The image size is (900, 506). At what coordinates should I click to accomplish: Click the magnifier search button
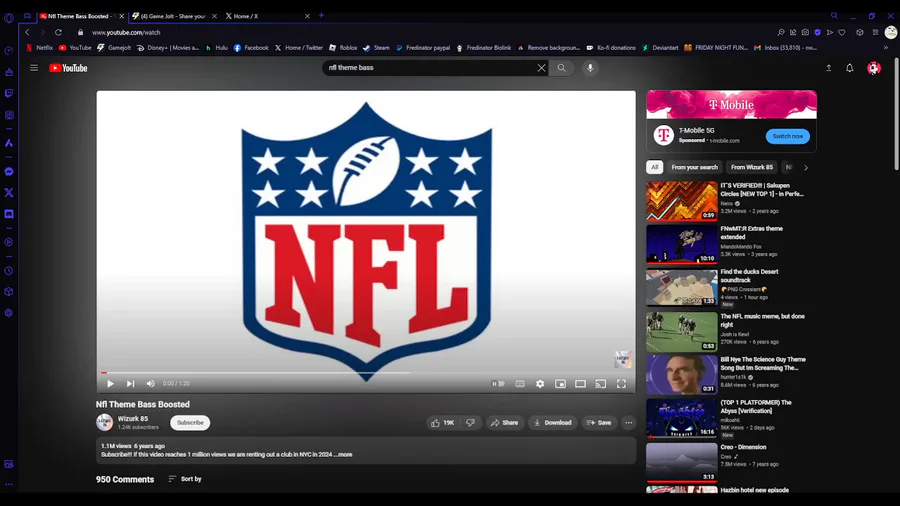561,68
